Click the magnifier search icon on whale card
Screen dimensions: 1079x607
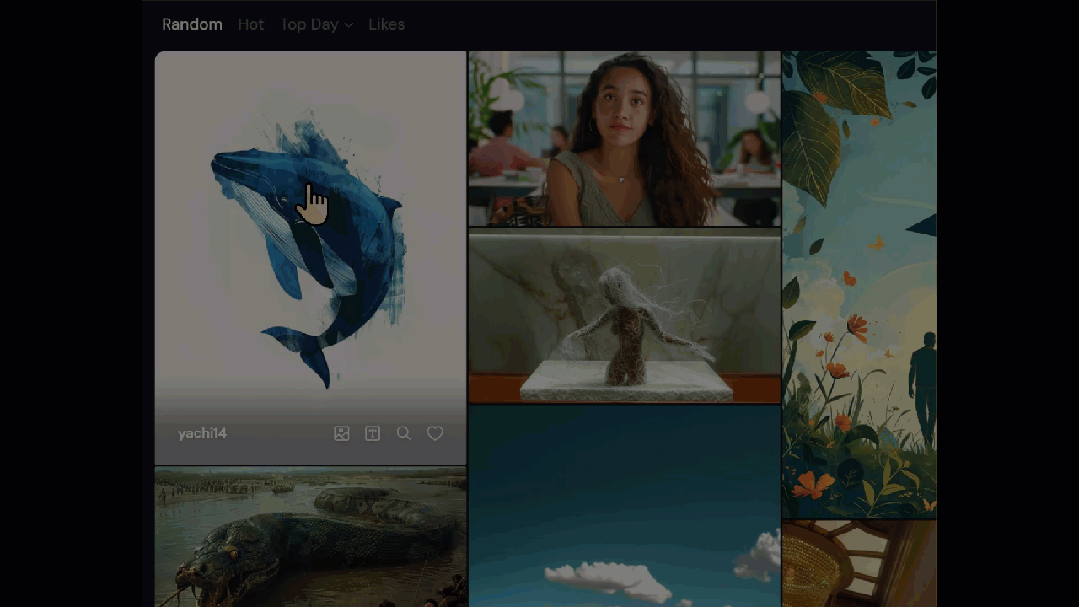click(x=404, y=434)
